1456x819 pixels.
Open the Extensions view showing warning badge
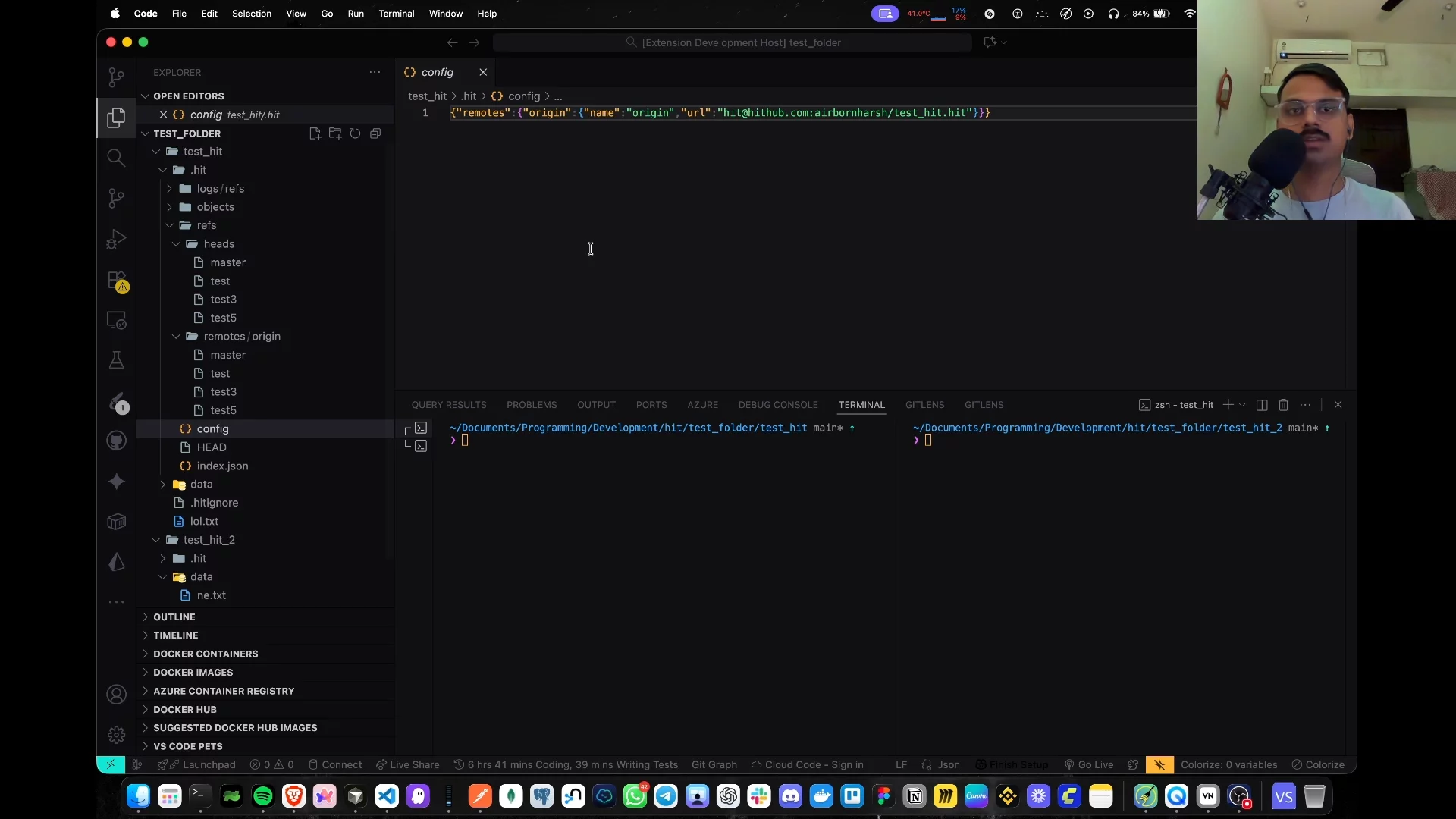click(116, 280)
